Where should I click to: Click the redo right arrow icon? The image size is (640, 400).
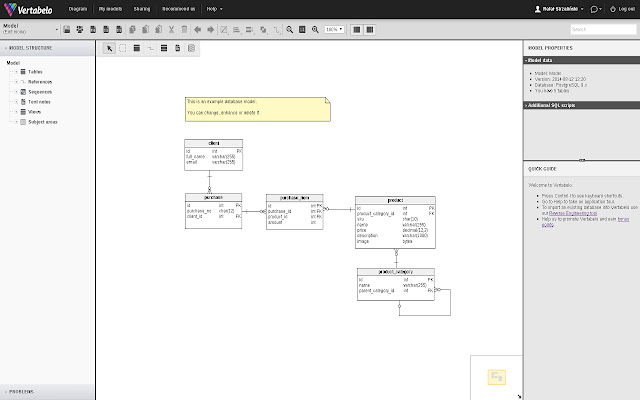pos(210,29)
